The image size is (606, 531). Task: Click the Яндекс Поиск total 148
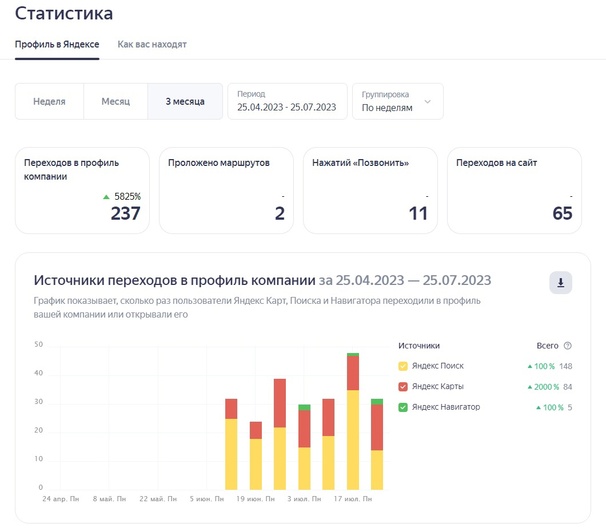click(x=565, y=366)
